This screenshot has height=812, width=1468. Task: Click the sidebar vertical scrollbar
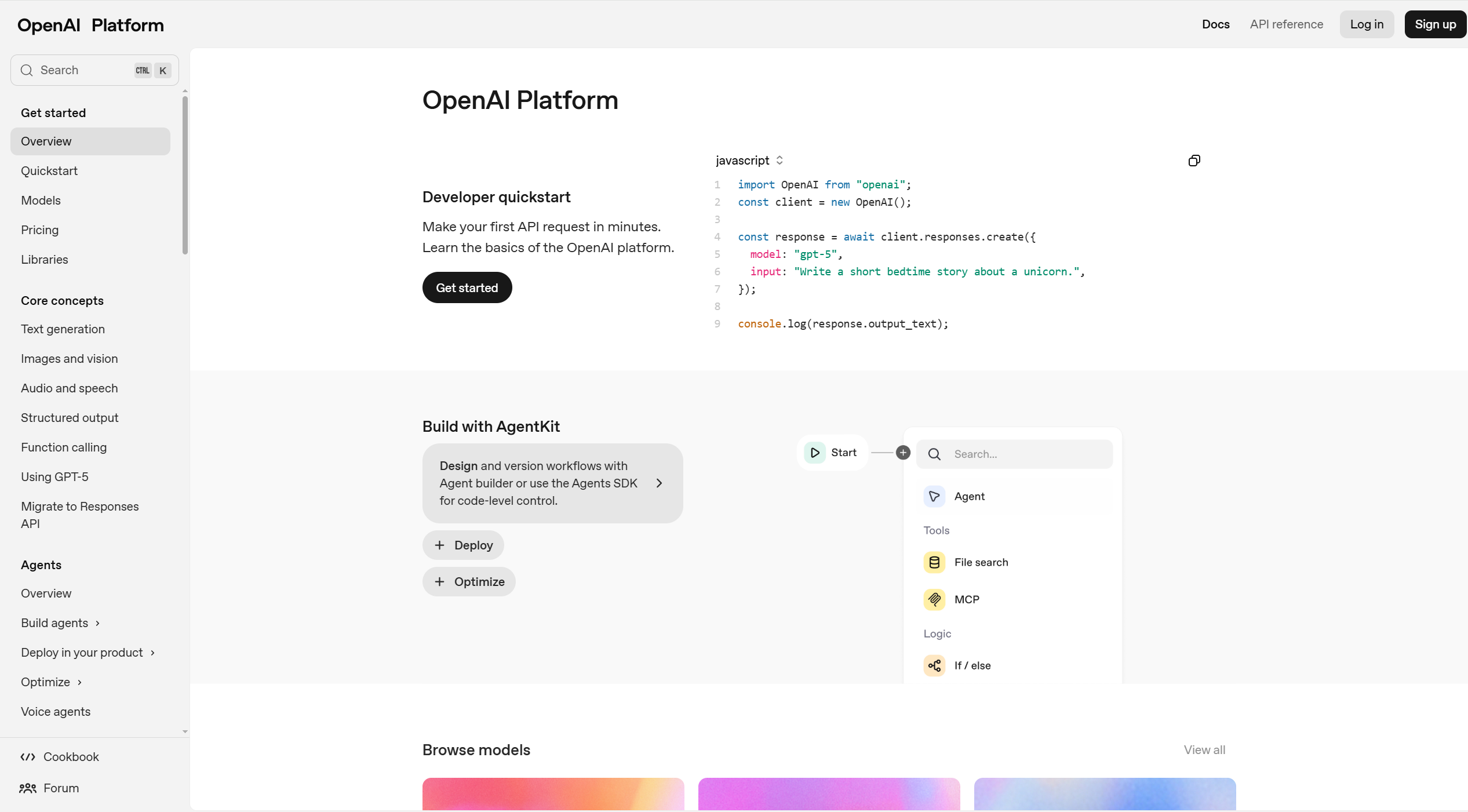185,174
